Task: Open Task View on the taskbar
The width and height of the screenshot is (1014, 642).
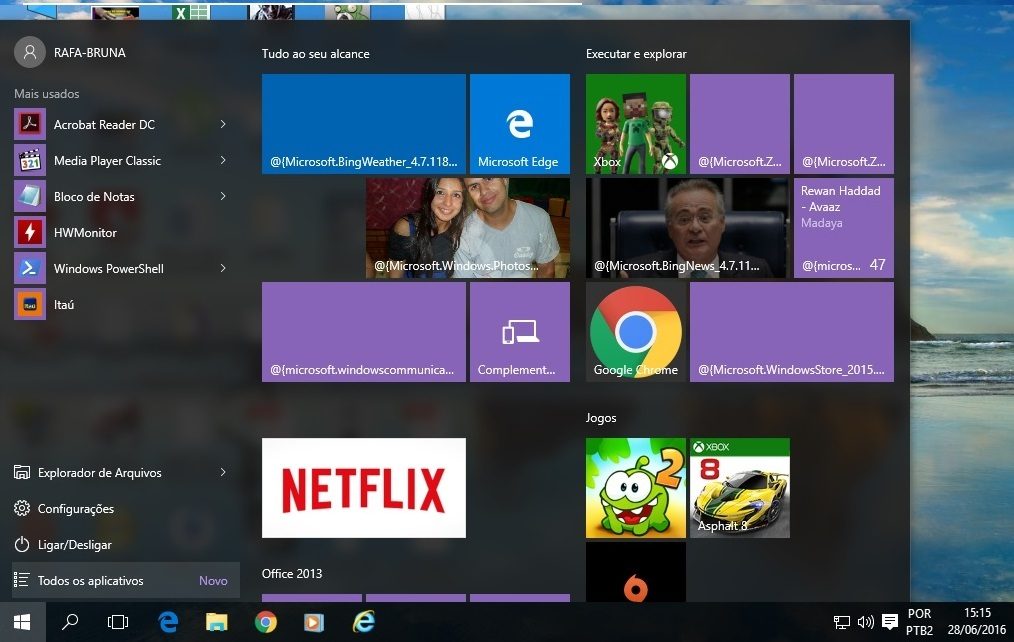Action: coord(118,622)
